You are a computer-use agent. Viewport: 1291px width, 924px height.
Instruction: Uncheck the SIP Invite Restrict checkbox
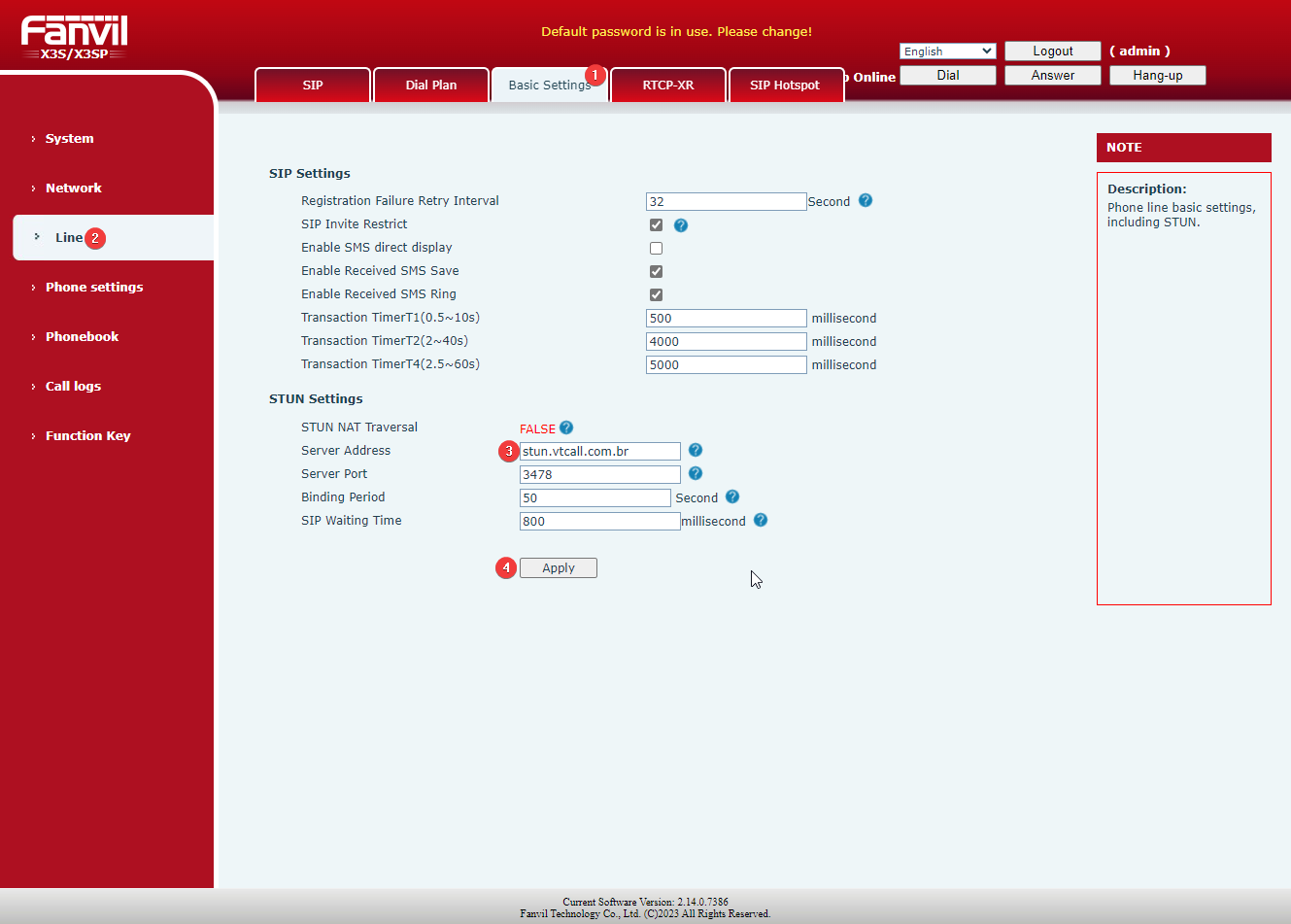click(x=657, y=224)
